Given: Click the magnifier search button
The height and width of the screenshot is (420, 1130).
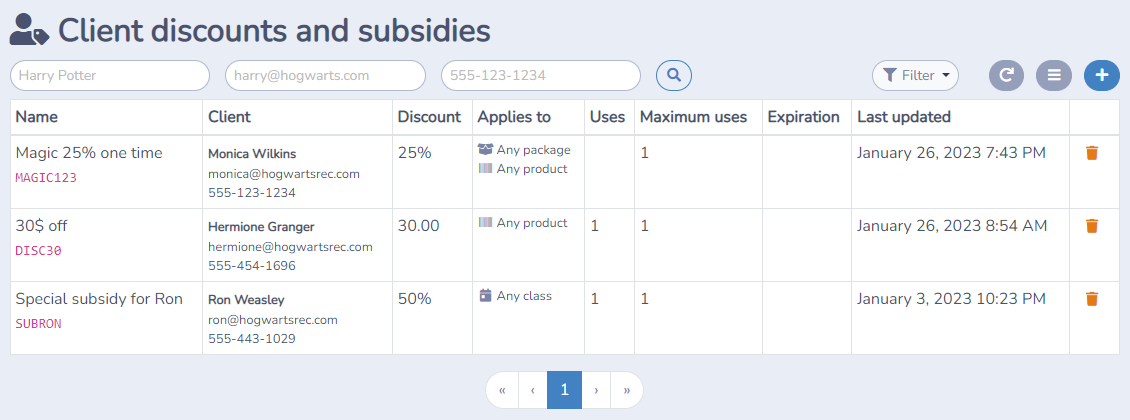Looking at the screenshot, I should click(673, 75).
